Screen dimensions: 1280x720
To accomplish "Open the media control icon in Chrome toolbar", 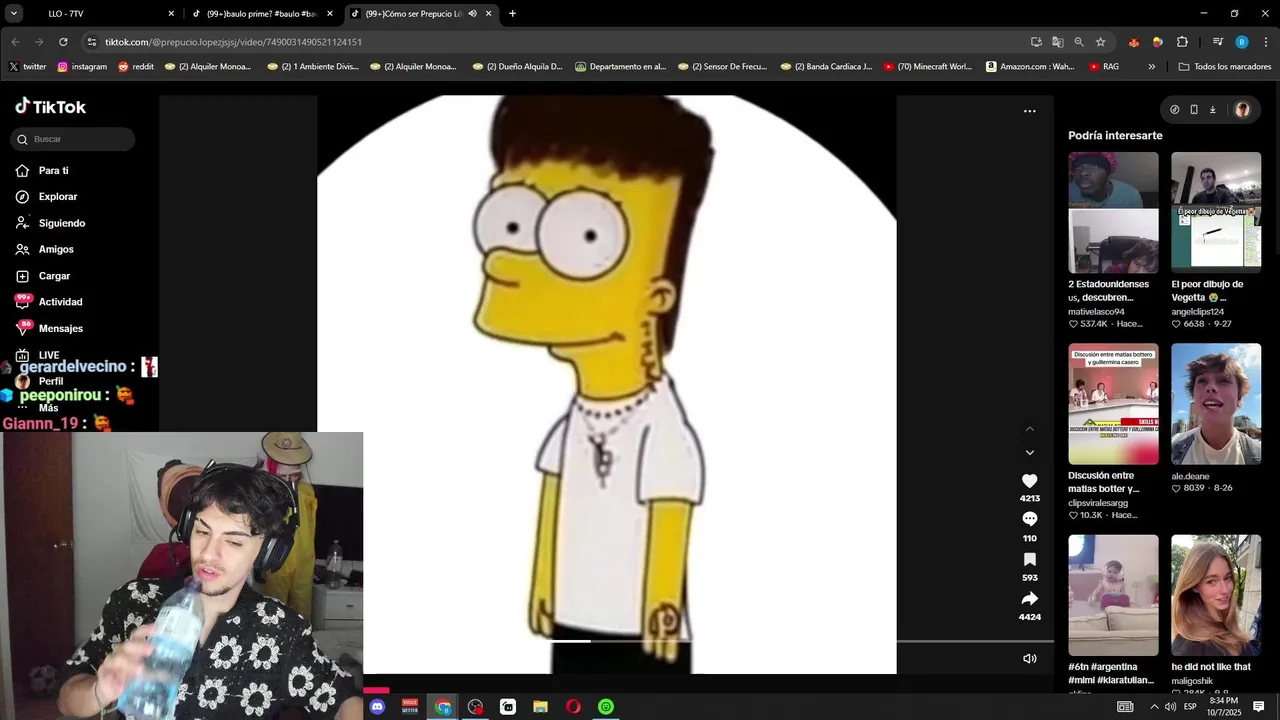I will coord(1217,42).
